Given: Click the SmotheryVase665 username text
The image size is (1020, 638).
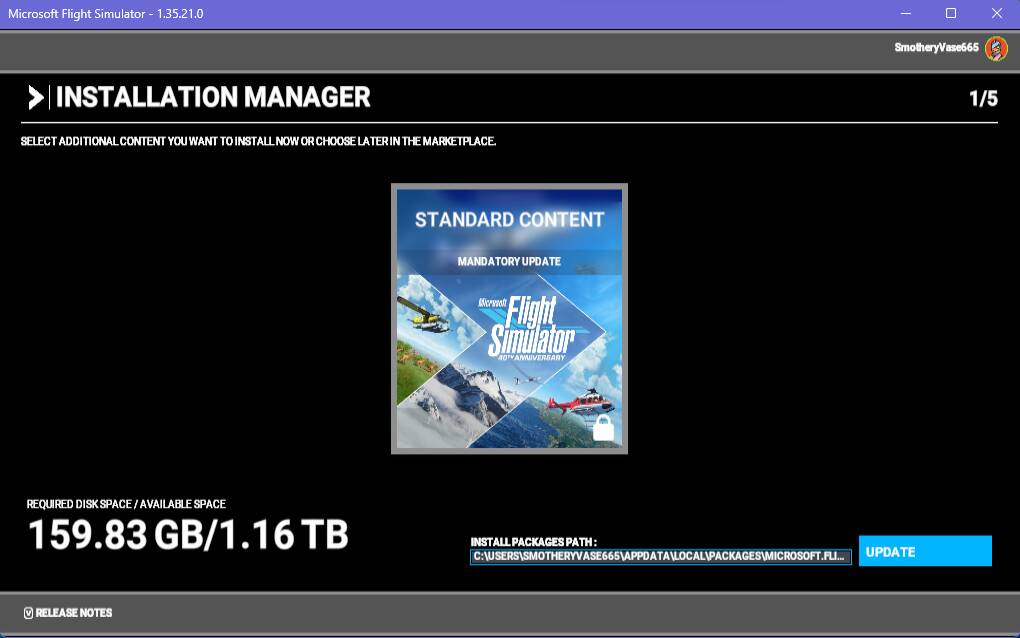Looking at the screenshot, I should pyautogui.click(x=935, y=47).
